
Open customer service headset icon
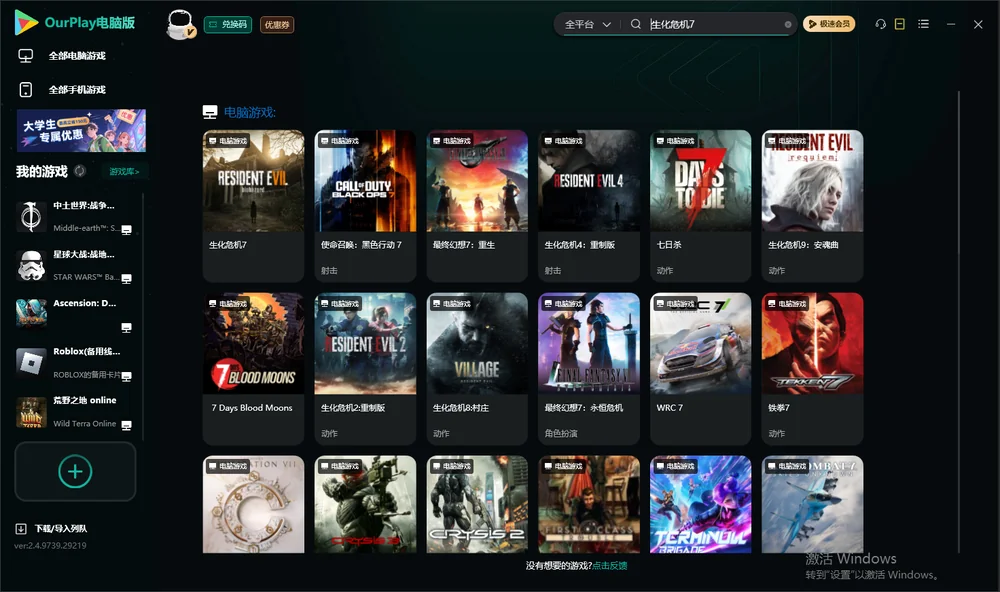point(880,24)
